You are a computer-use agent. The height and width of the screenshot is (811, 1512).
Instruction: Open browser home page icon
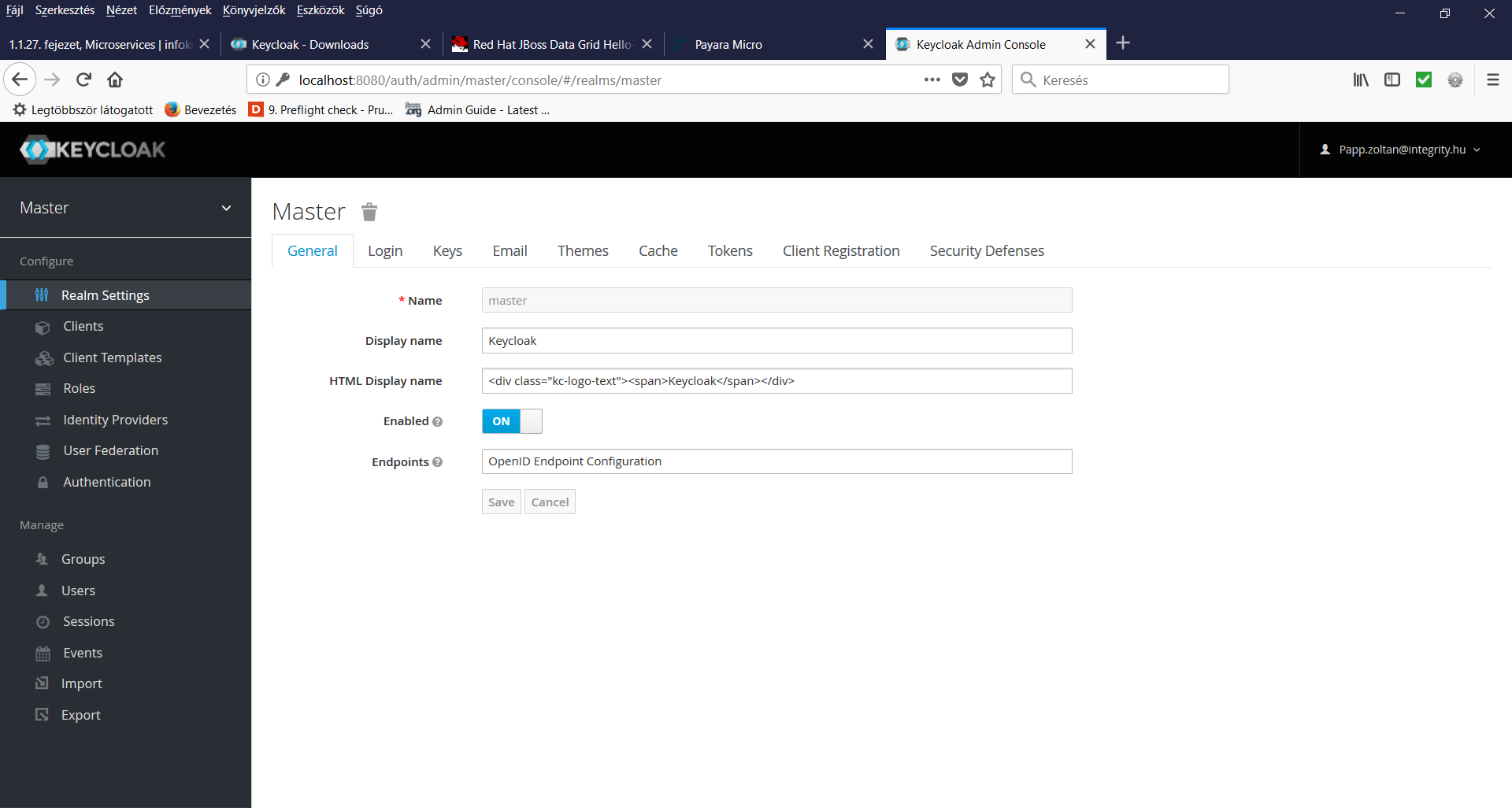pyautogui.click(x=115, y=80)
